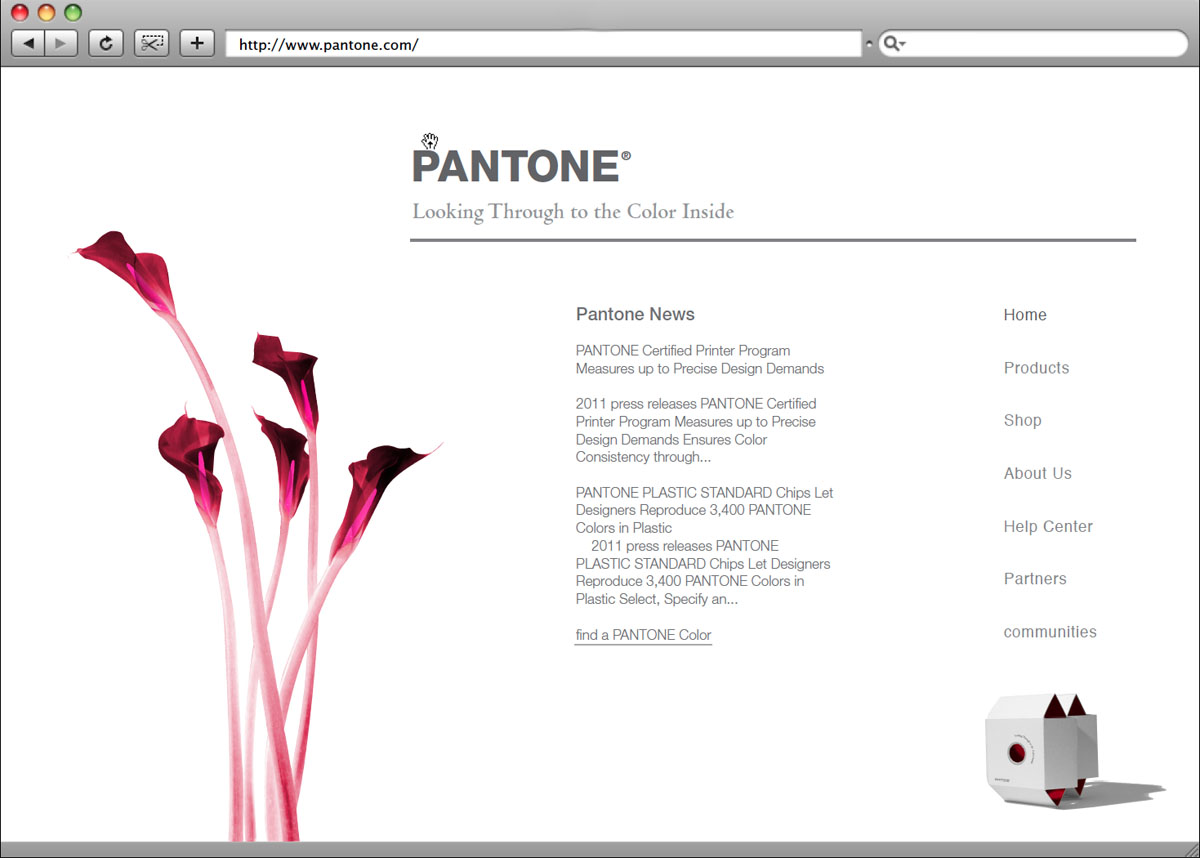Open the Products navigation link

click(x=1036, y=368)
